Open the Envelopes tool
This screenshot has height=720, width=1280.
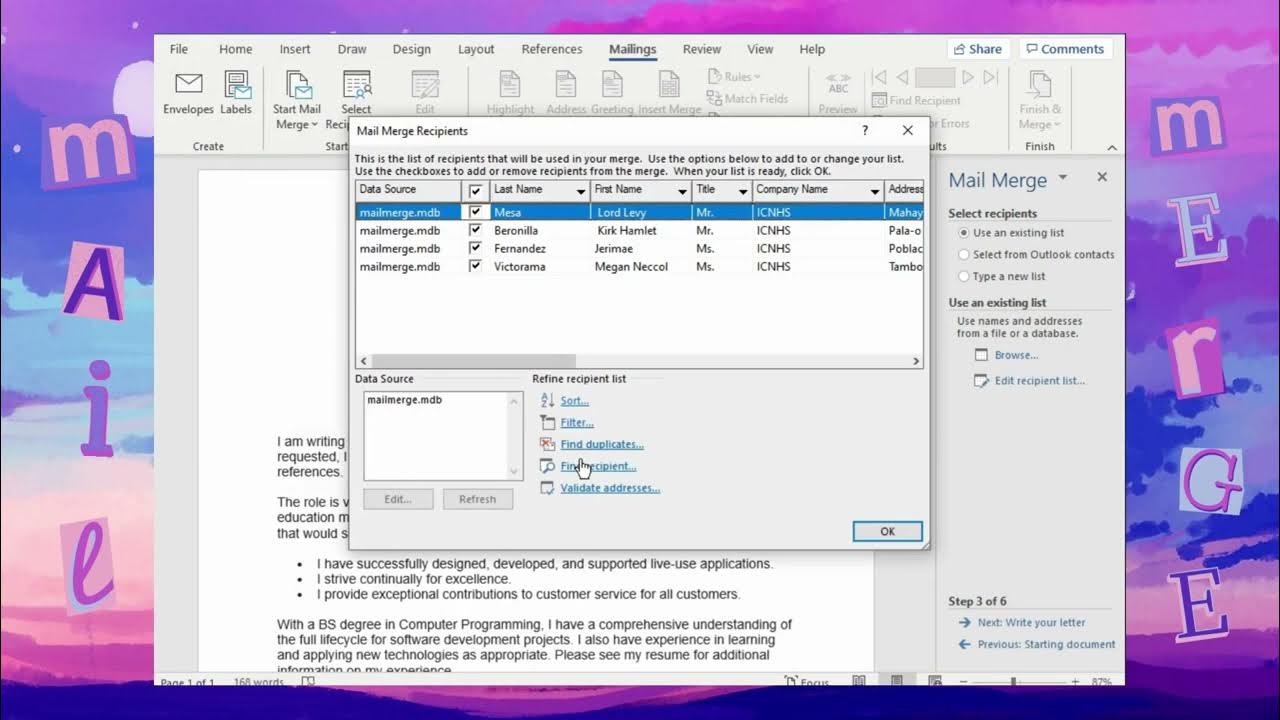[188, 93]
